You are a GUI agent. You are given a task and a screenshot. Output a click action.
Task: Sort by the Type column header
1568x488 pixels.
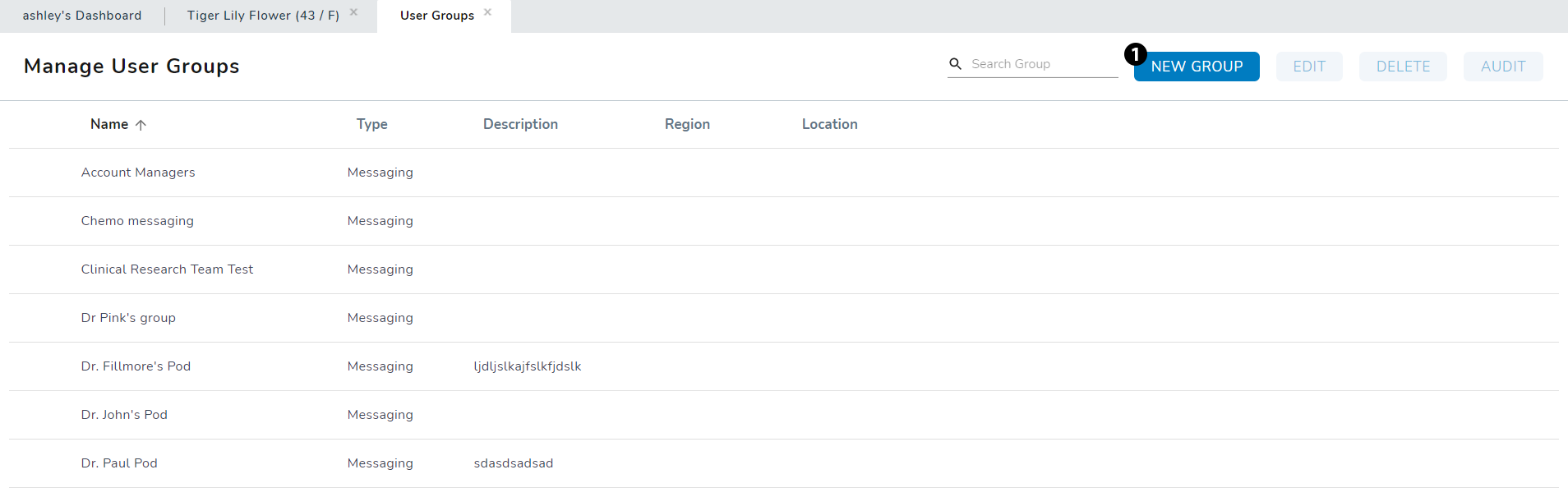pyautogui.click(x=372, y=124)
